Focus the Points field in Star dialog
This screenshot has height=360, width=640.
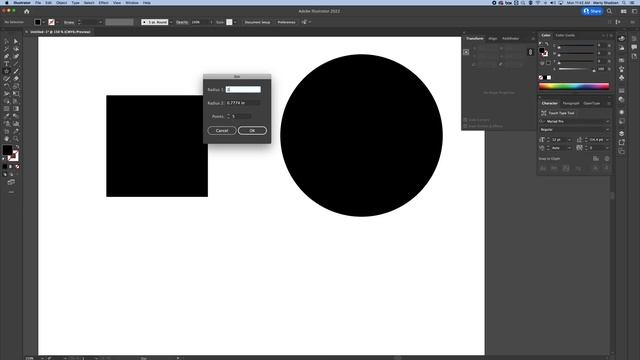point(242,116)
